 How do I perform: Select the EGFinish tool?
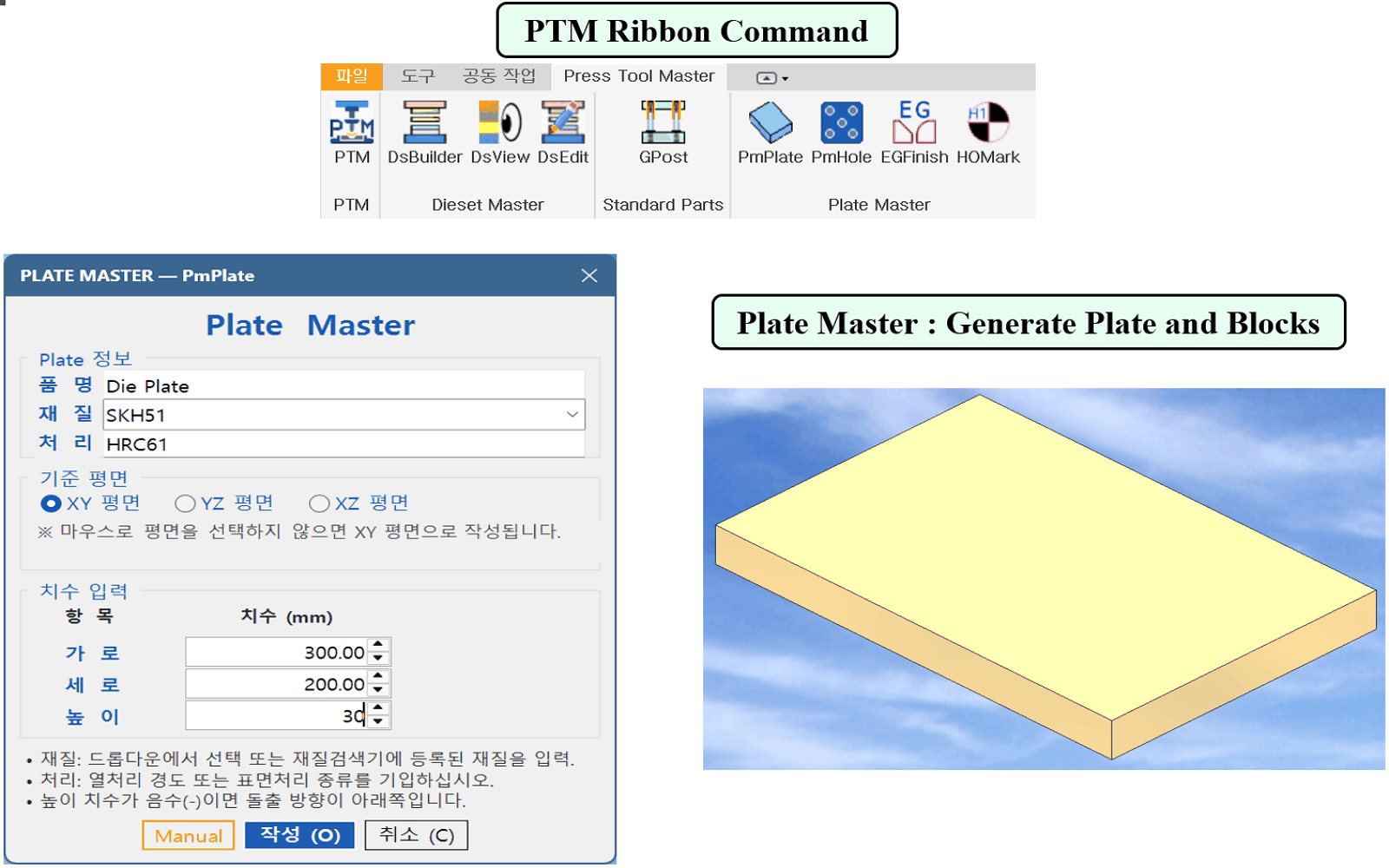pyautogui.click(x=914, y=133)
